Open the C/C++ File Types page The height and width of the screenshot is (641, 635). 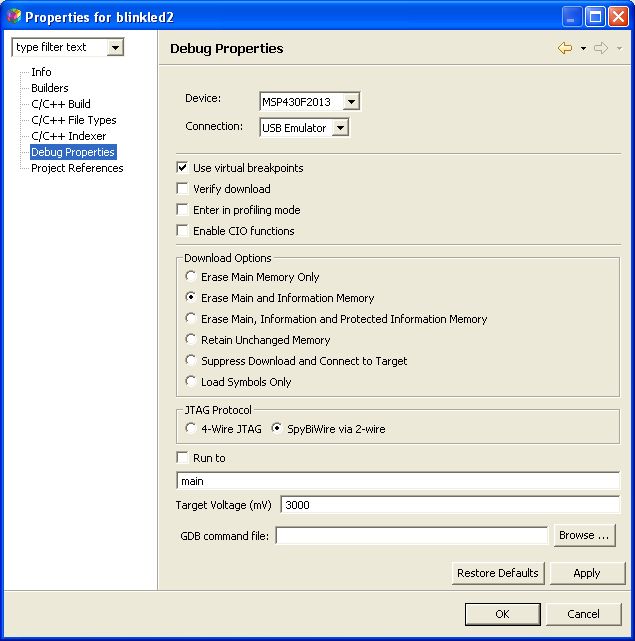point(74,120)
